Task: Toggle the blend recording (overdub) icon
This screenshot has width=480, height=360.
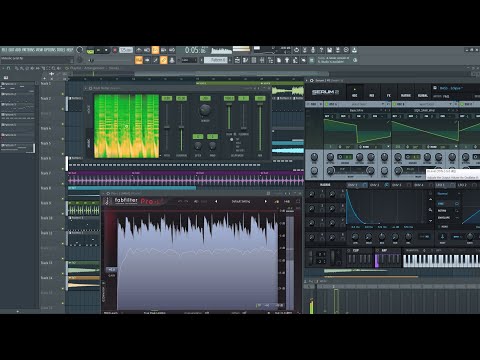Action: pos(164,50)
